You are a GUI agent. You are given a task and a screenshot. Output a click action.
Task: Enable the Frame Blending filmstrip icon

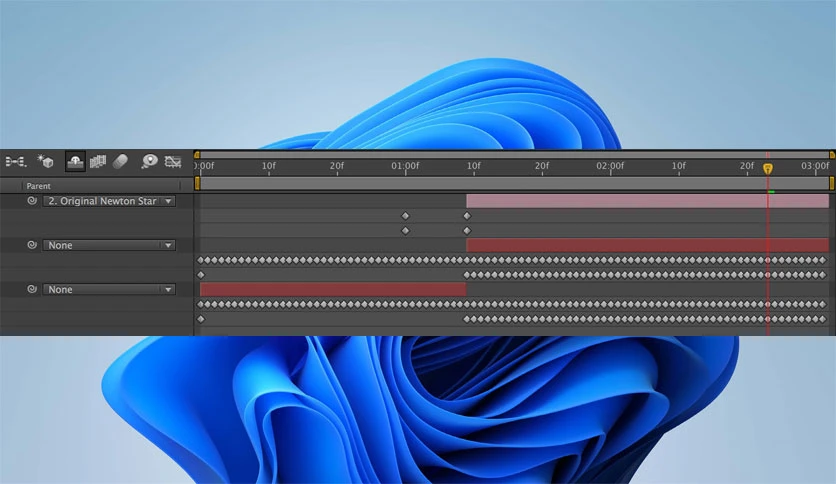point(98,161)
